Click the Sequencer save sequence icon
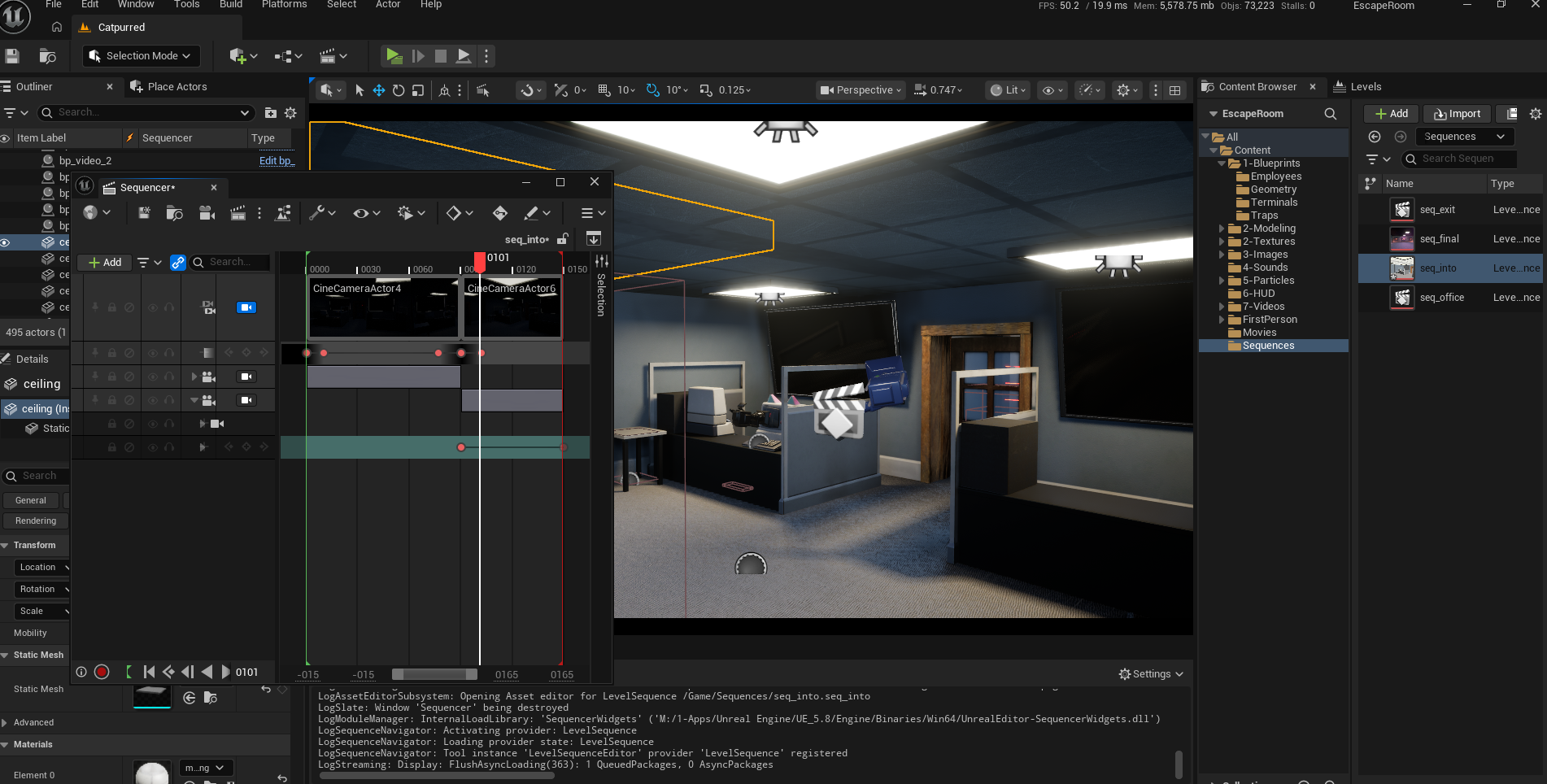 coord(144,213)
